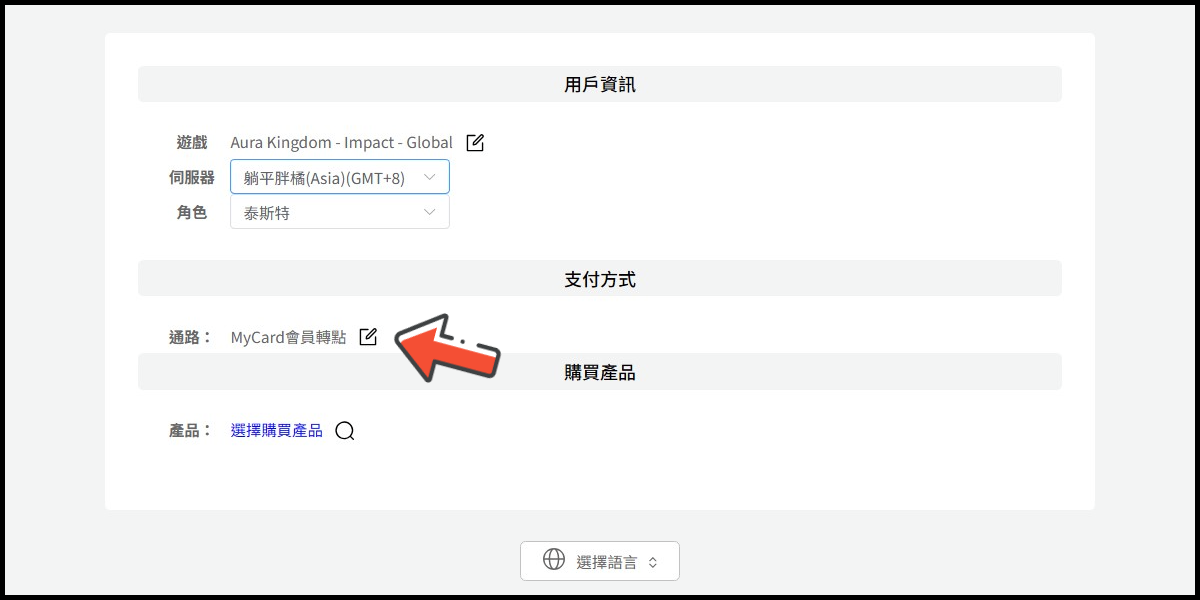
Task: Open the 角色 dropdown showing 泰斯特
Action: [340, 212]
